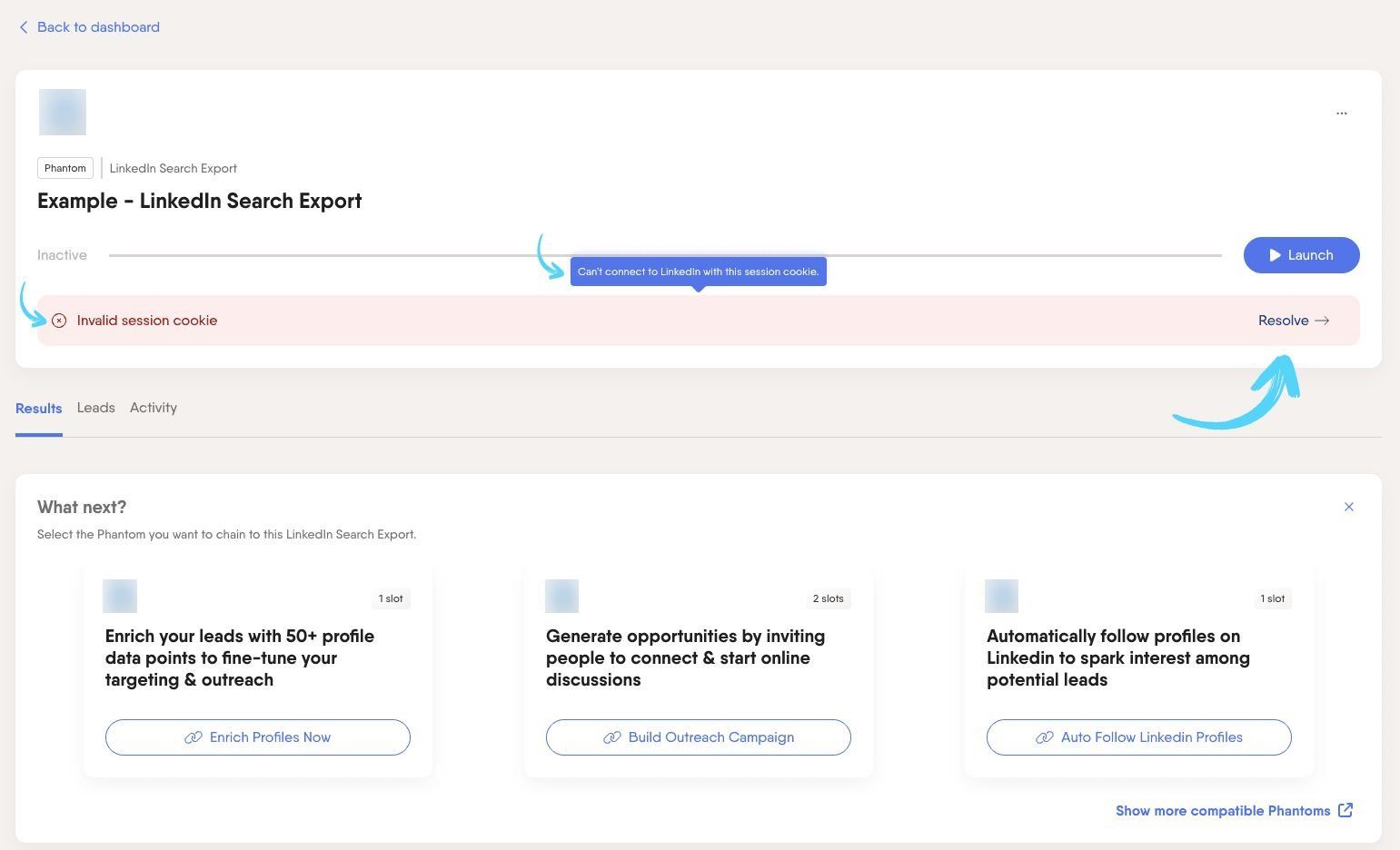
Task: Click the Phantom tag label
Action: [x=65, y=168]
